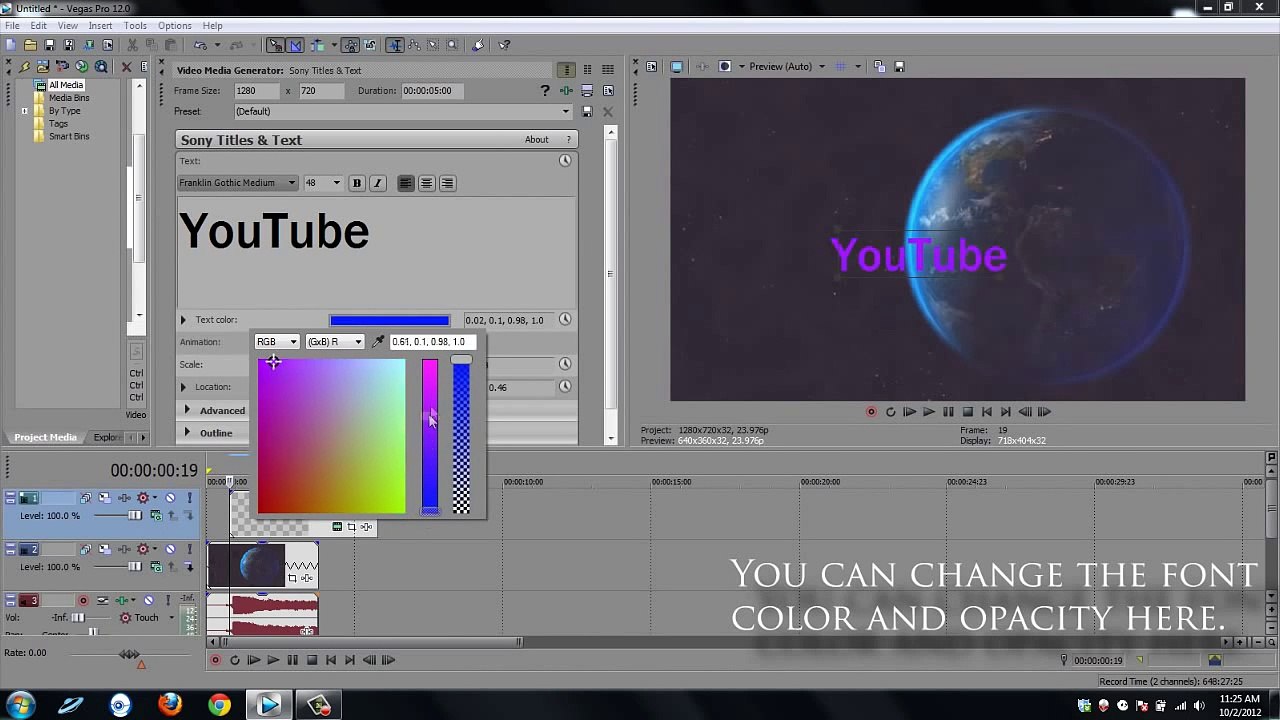Click the color value input field
Viewport: 1280px width, 720px height.
tap(433, 342)
